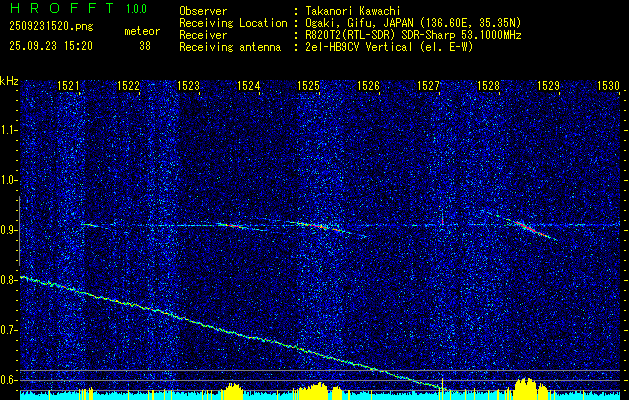Click the 'Receiver' field label
The image size is (629, 400).
[x=203, y=35]
